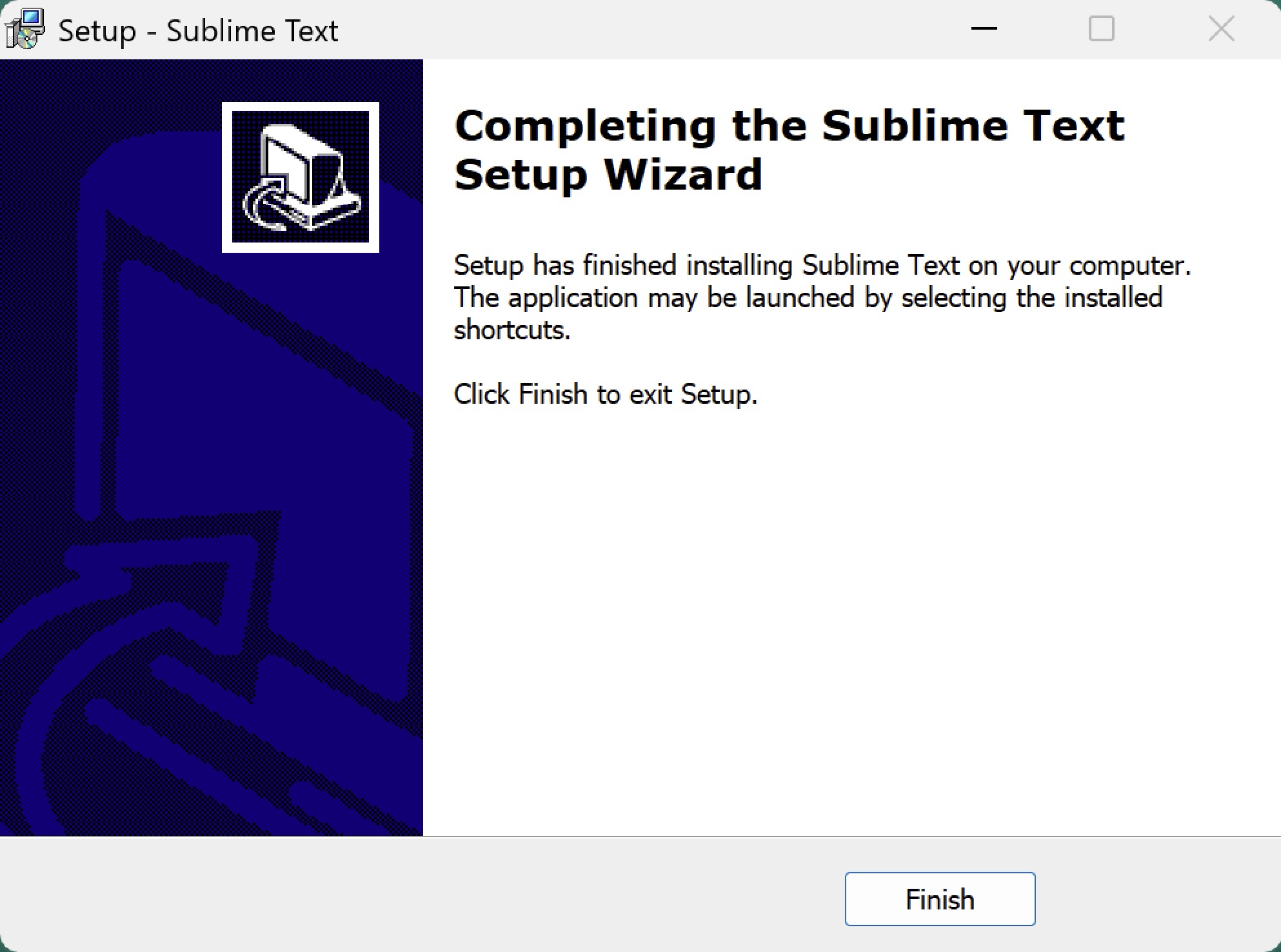Click the dark blue sidebar banner image

pos(212,451)
